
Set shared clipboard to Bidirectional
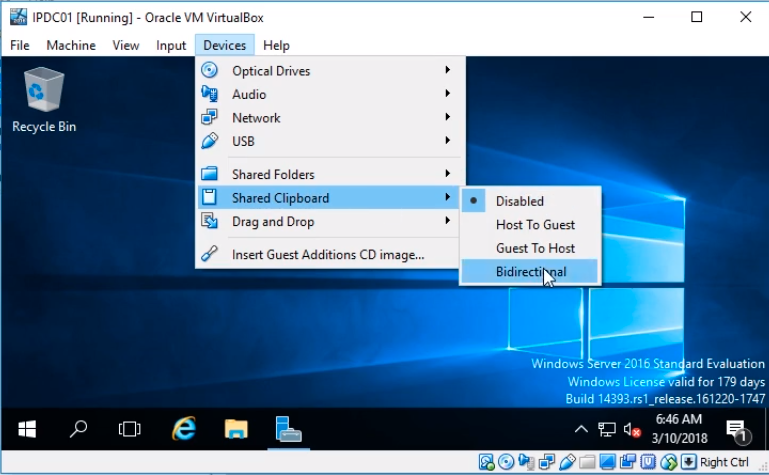point(530,272)
